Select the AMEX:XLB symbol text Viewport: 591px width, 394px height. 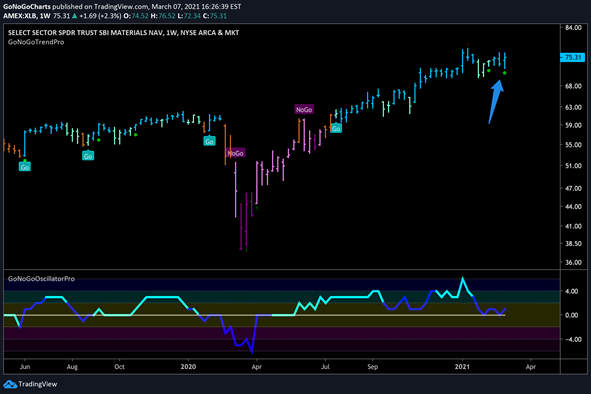pos(20,16)
